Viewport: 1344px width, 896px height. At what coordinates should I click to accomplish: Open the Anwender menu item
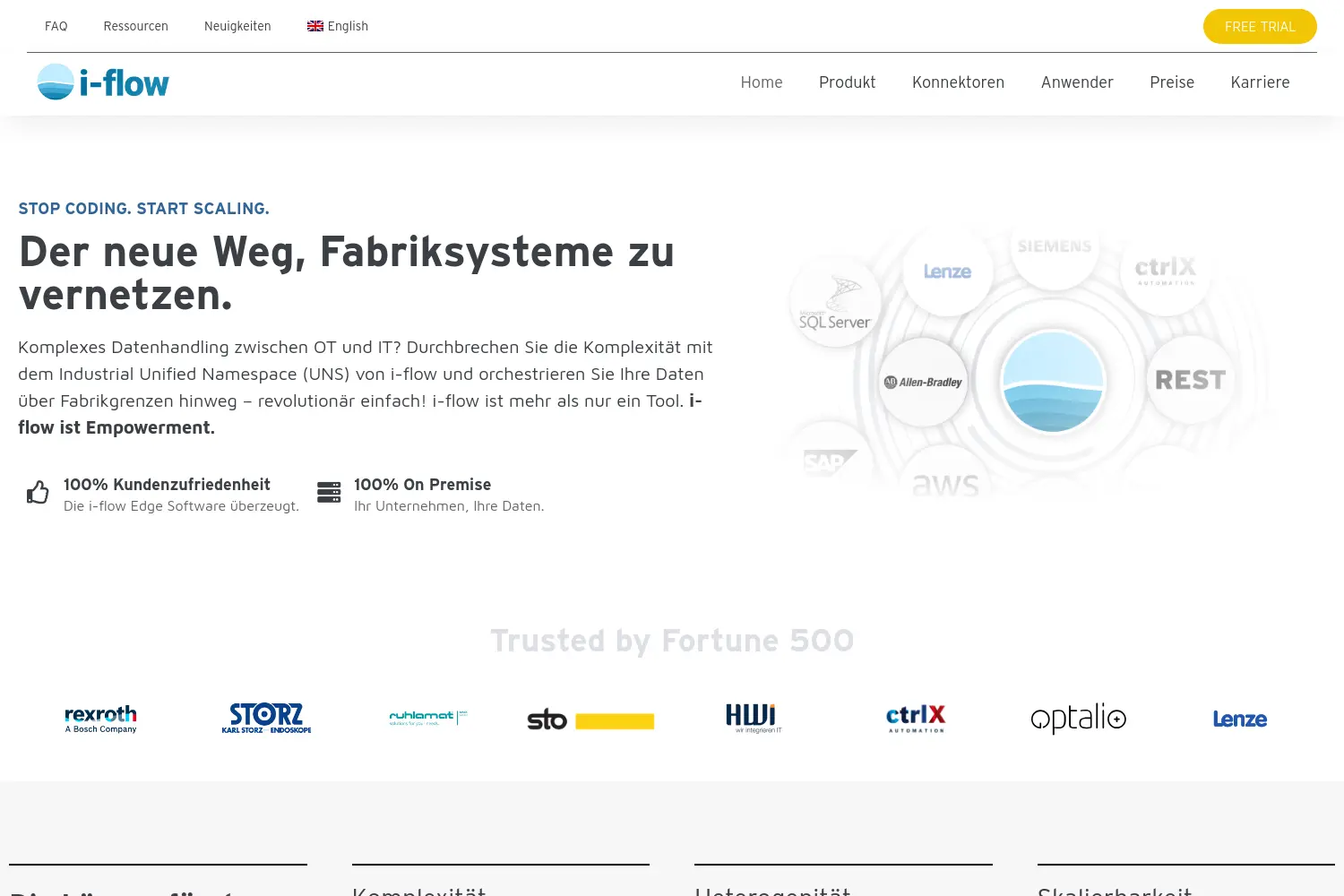click(1077, 82)
